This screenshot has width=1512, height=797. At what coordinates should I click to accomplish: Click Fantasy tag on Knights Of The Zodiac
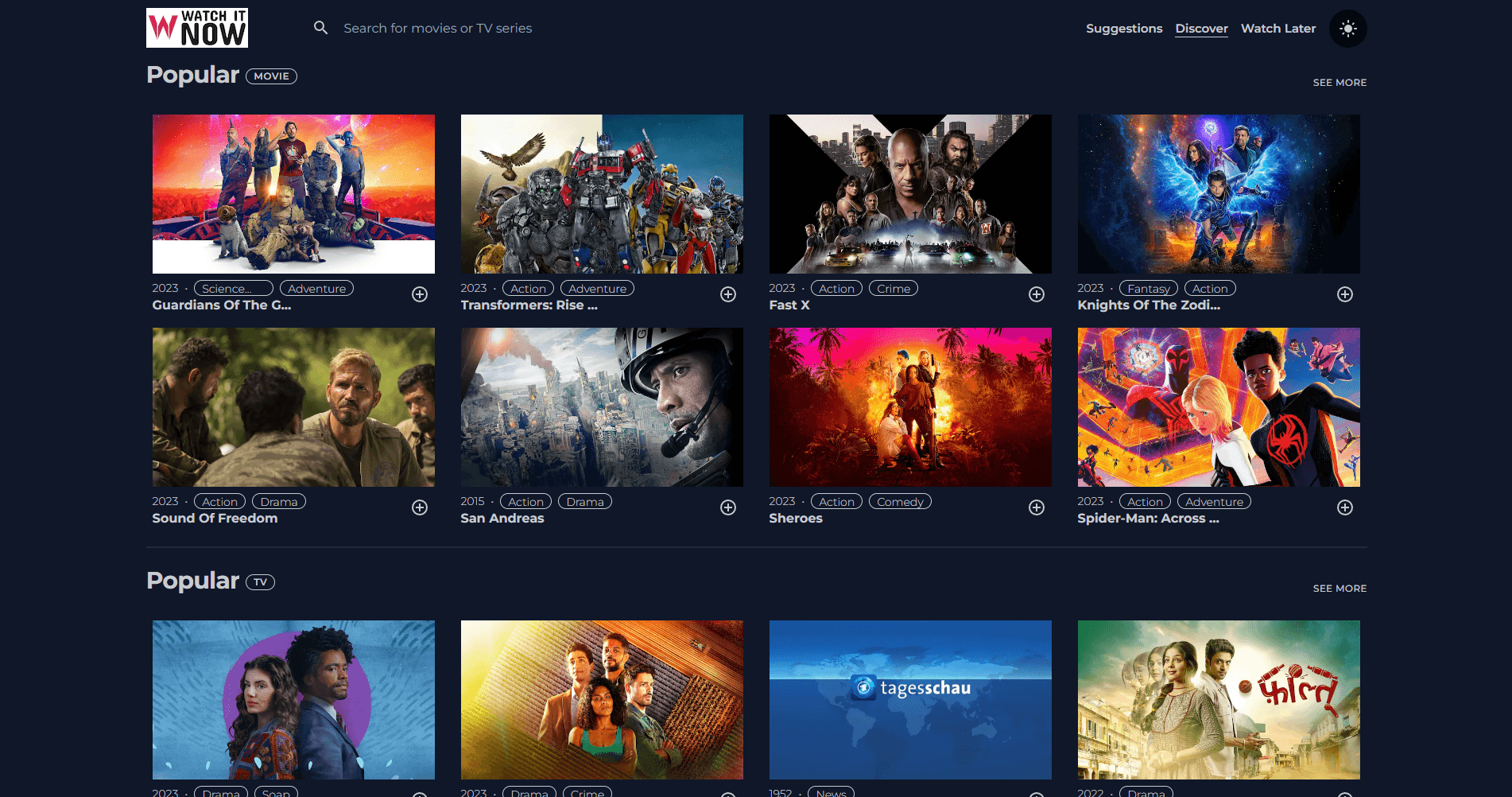coord(1149,289)
